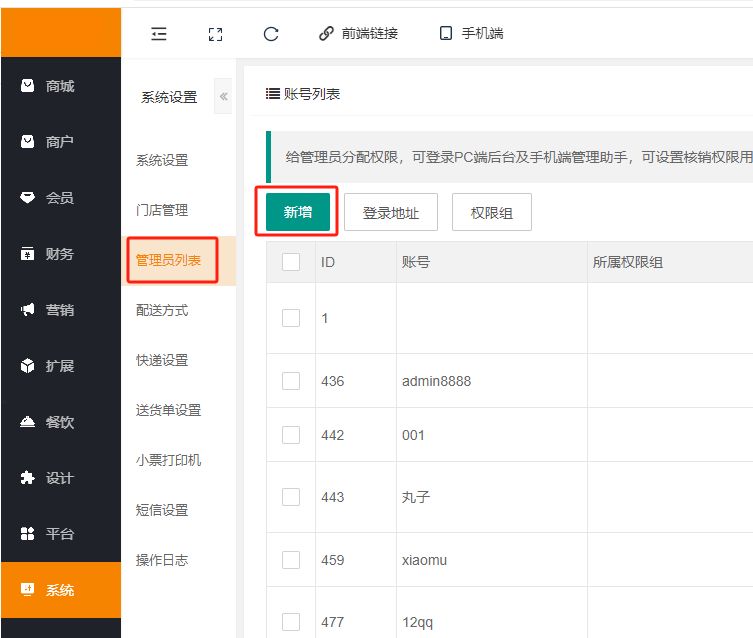Open the 营销 marketing section
Viewport: 753px width, 638px height.
coord(60,310)
